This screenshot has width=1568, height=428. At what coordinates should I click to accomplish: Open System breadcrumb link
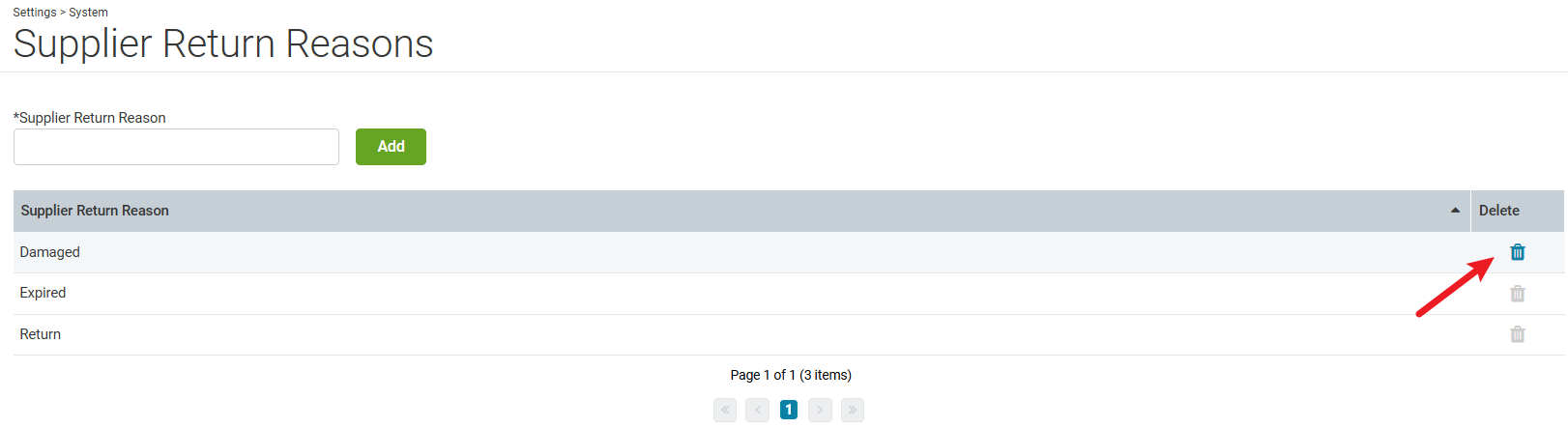(88, 13)
